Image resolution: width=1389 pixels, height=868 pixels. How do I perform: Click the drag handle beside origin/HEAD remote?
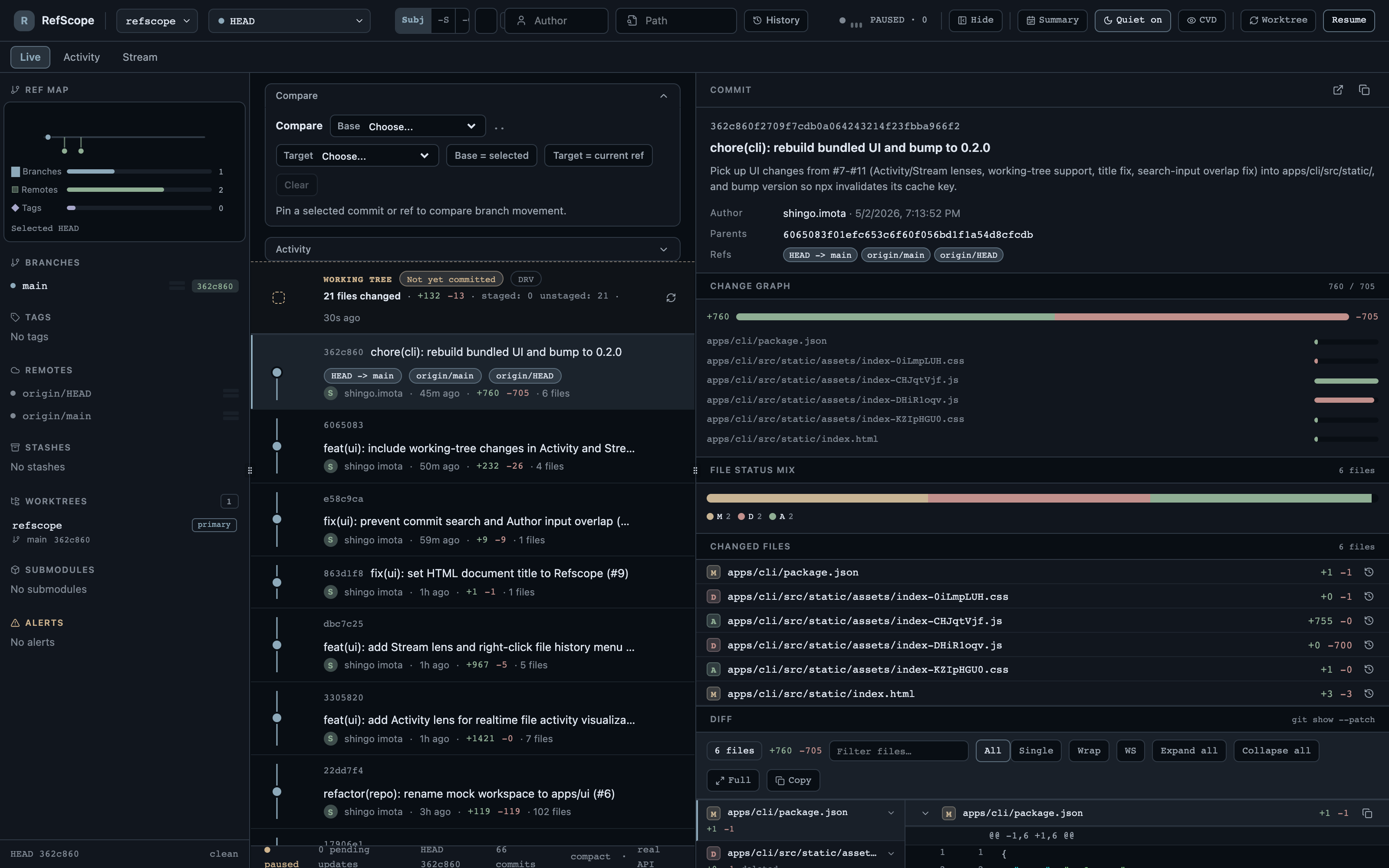click(231, 393)
